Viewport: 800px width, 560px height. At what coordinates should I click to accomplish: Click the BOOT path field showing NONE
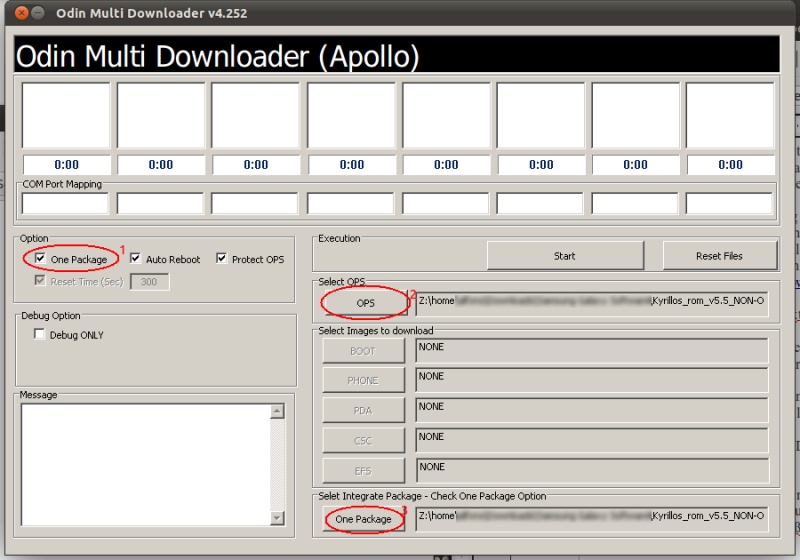(x=592, y=351)
